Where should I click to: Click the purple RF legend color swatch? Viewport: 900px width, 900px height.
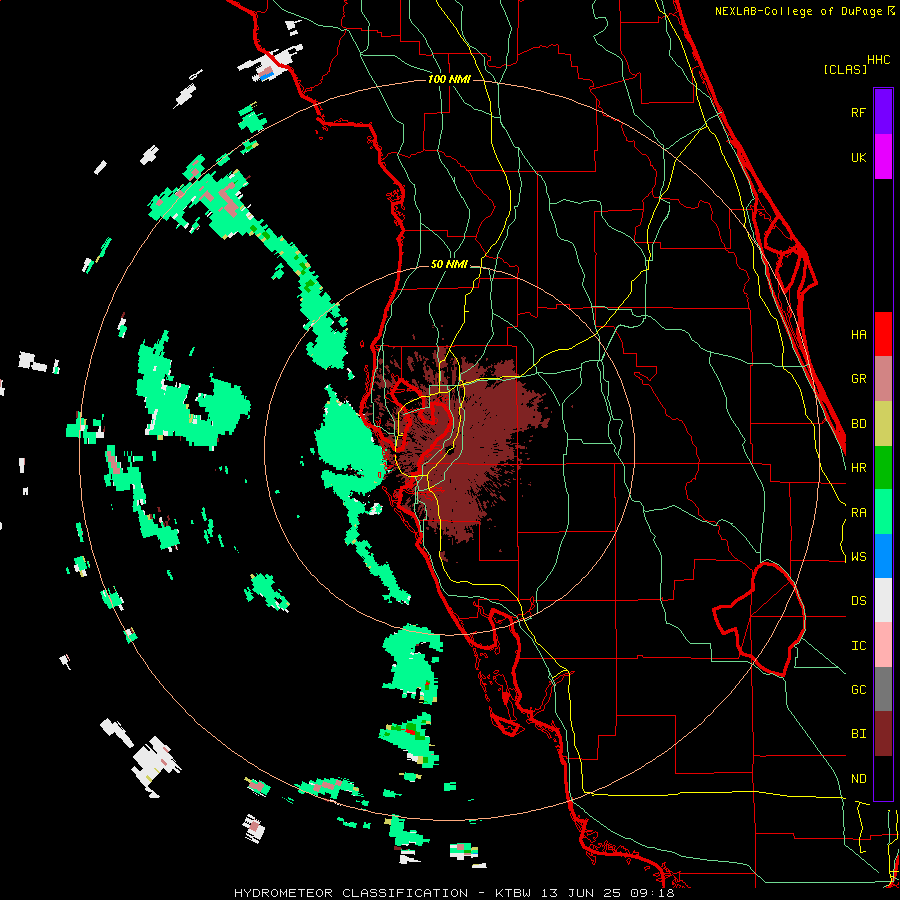[x=883, y=112]
